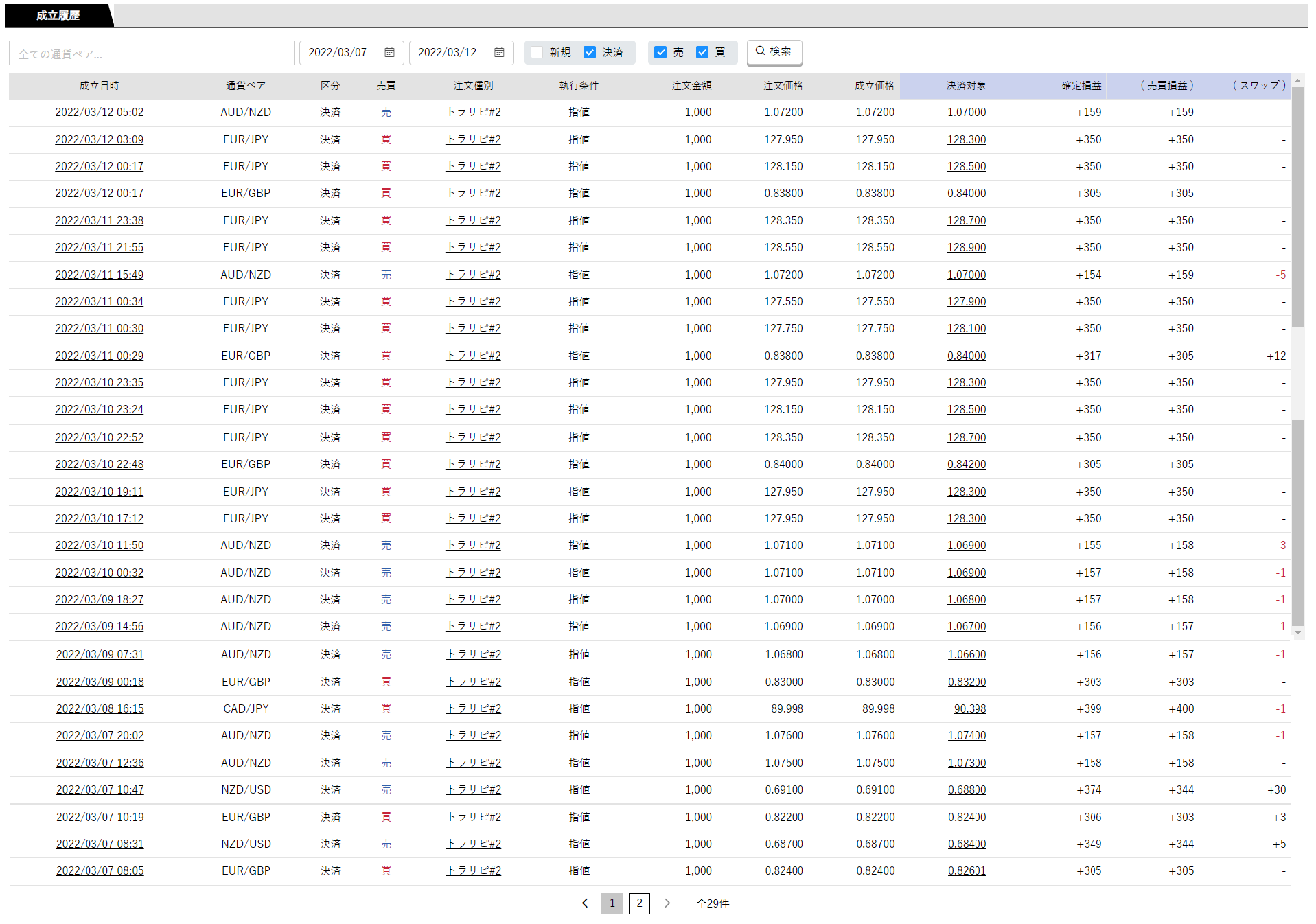This screenshot has width=1316, height=924.
Task: Click the (スワップ) column header
Action: coord(1259,86)
